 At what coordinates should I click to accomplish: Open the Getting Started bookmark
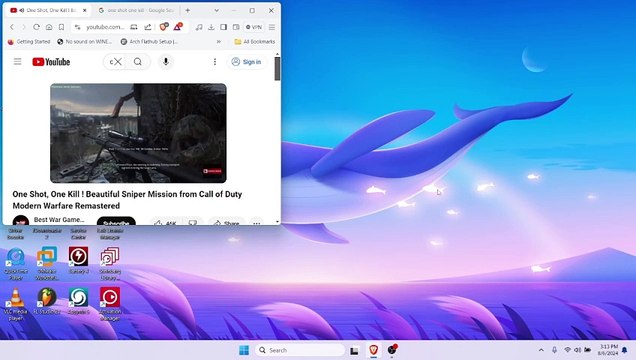pyautogui.click(x=29, y=41)
